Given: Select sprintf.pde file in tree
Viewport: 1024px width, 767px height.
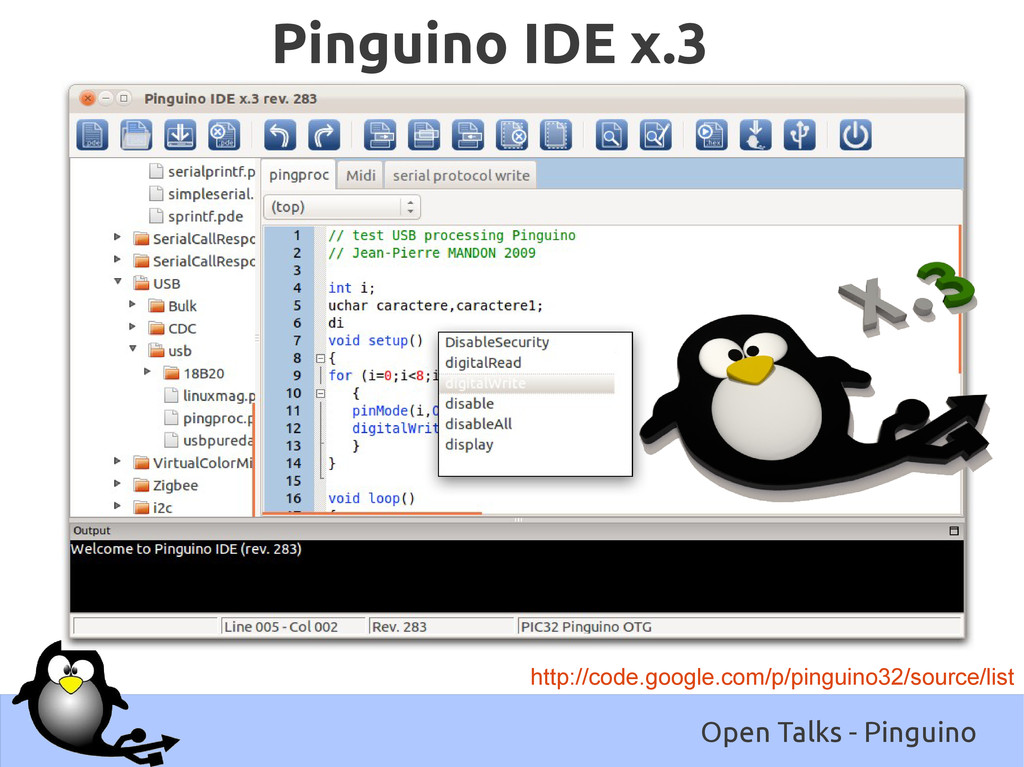Looking at the screenshot, I should coord(197,216).
